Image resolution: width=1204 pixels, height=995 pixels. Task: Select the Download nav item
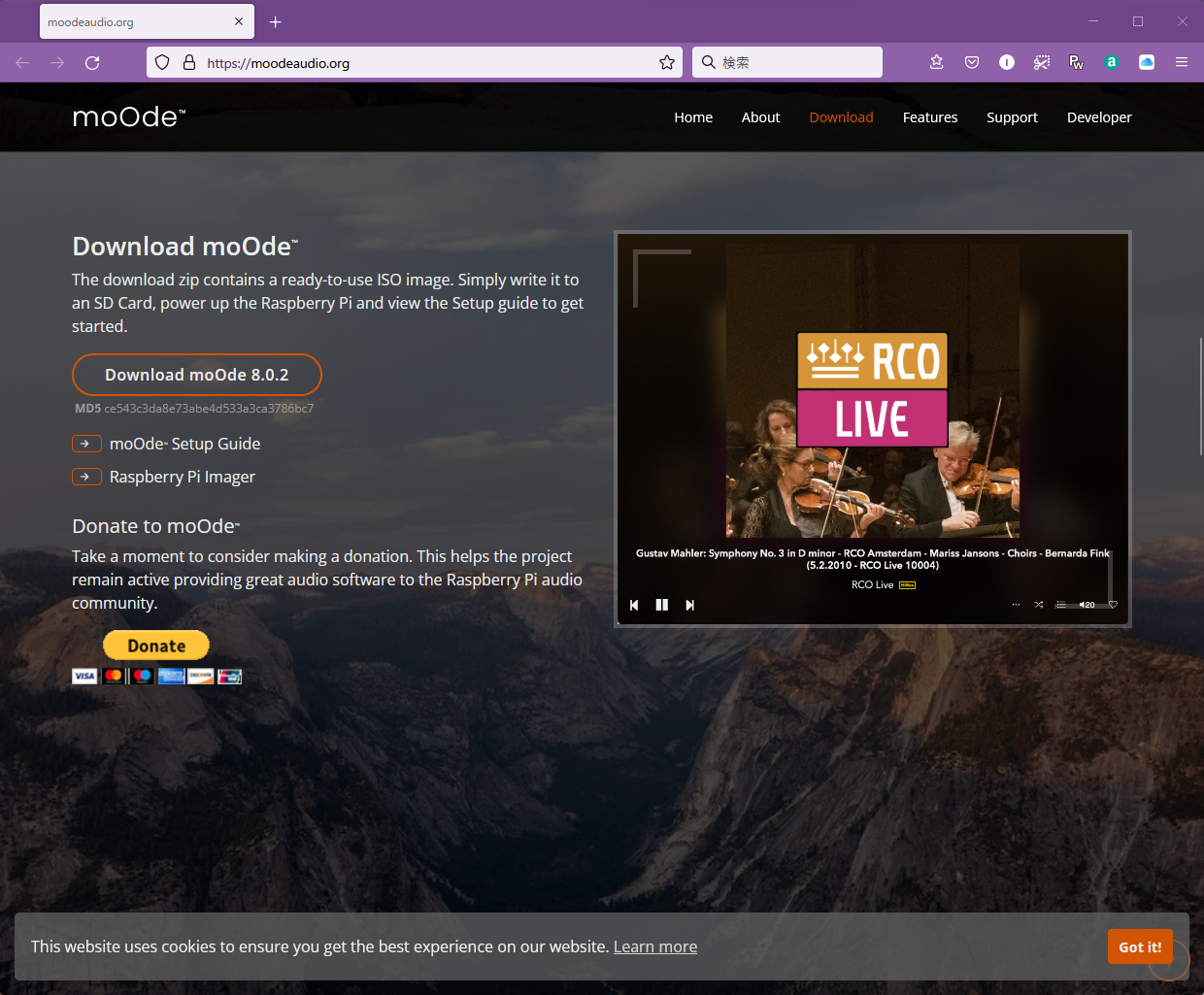[841, 117]
